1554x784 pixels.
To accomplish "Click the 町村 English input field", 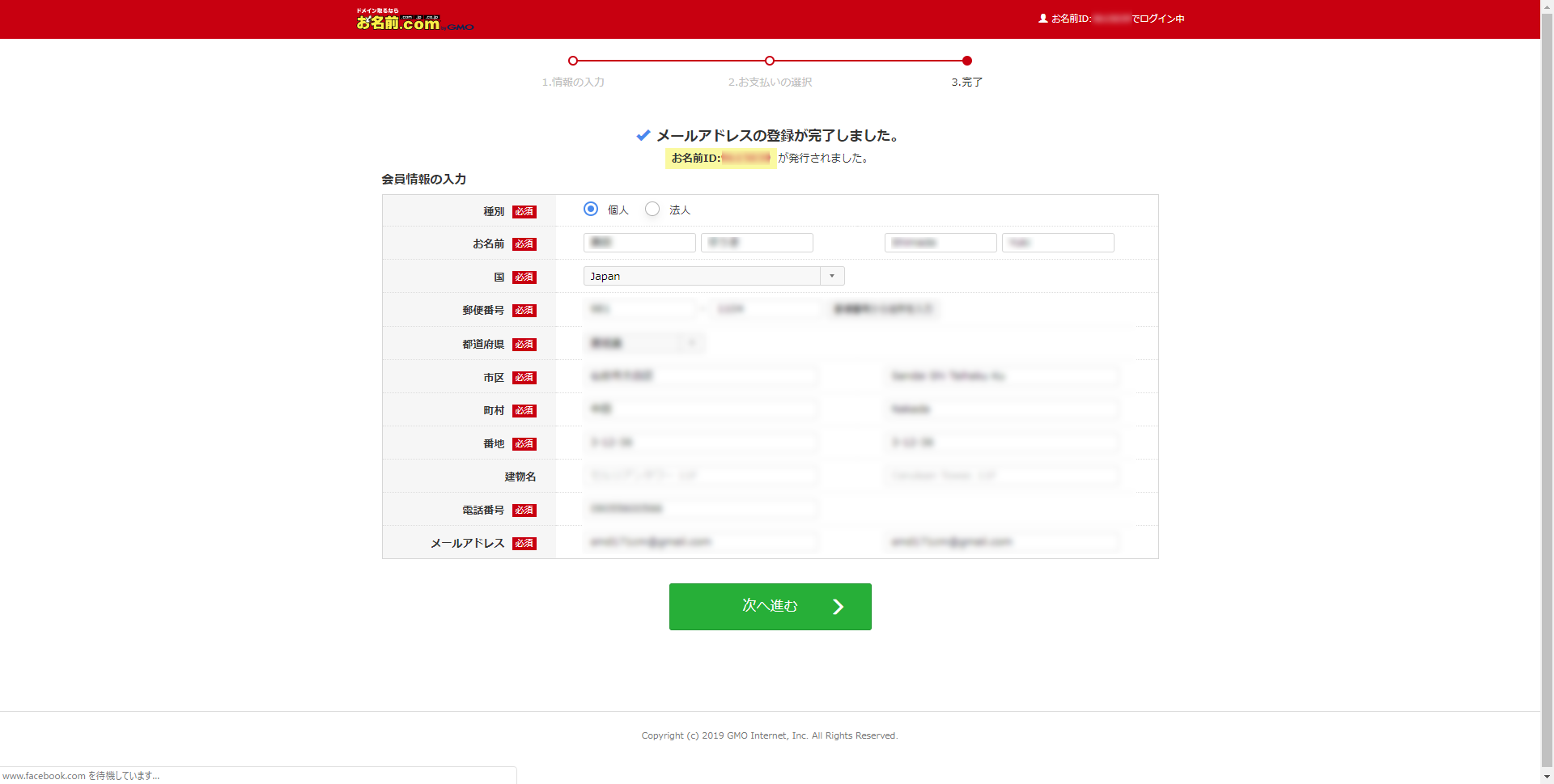I will coord(1002,409).
